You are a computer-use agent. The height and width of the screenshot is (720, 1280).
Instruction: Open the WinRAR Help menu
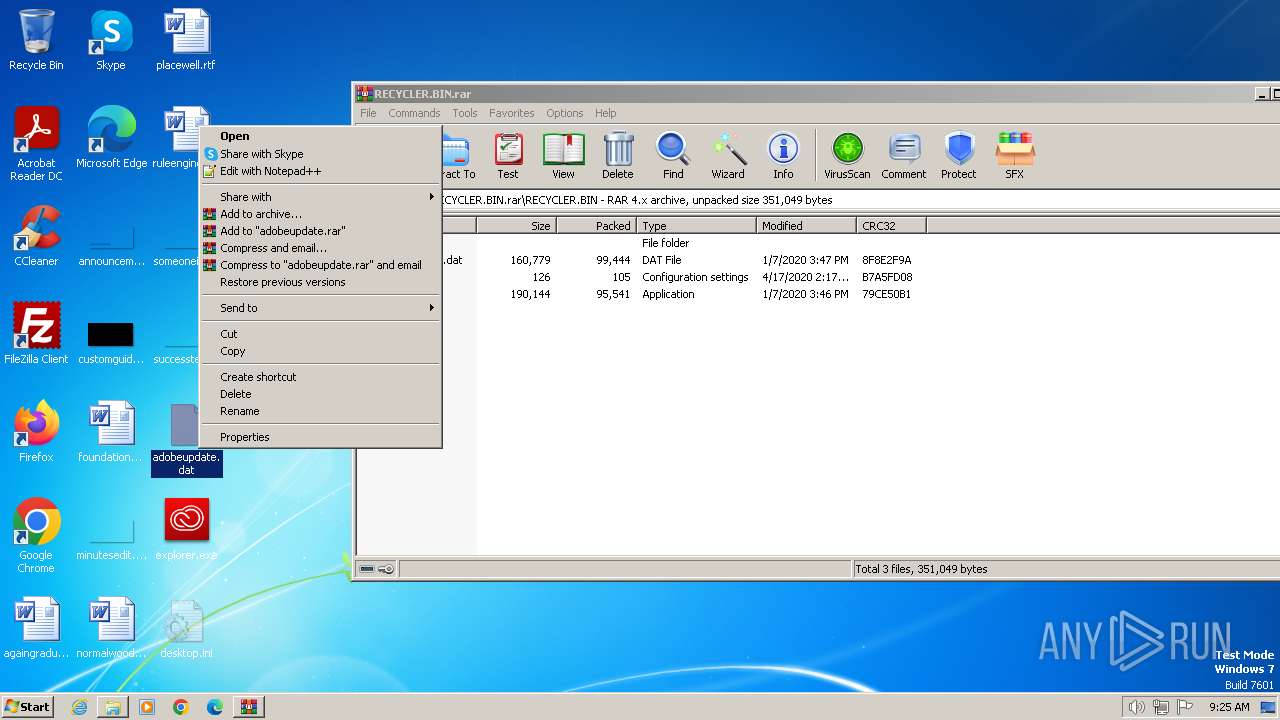(605, 113)
